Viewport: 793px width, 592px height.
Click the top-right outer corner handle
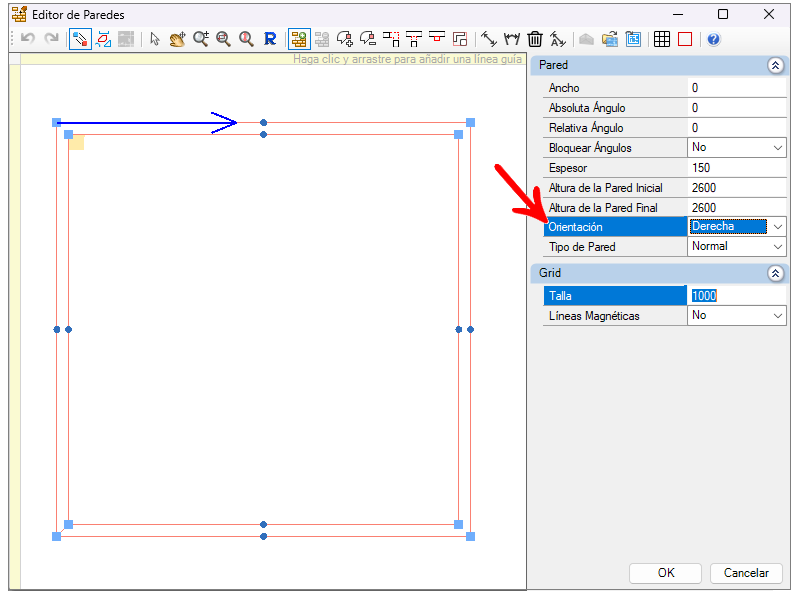click(470, 122)
